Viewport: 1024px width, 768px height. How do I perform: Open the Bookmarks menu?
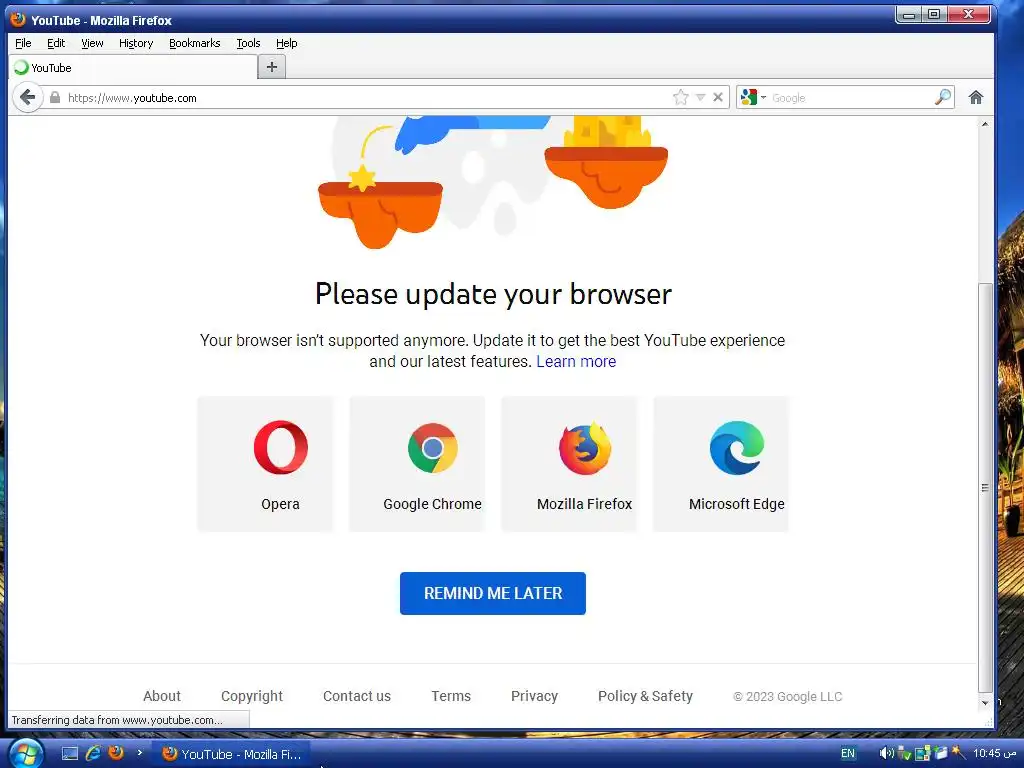tap(195, 43)
